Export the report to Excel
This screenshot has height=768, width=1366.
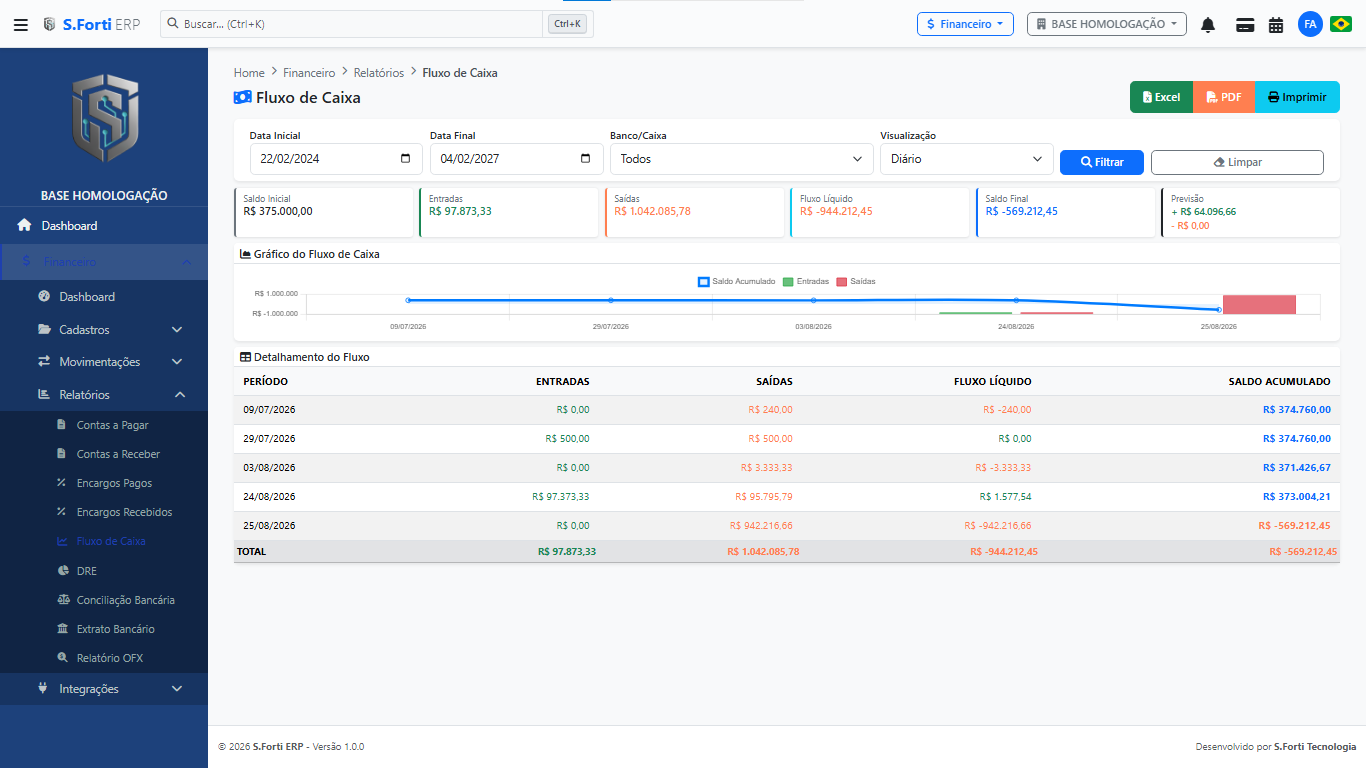1161,97
